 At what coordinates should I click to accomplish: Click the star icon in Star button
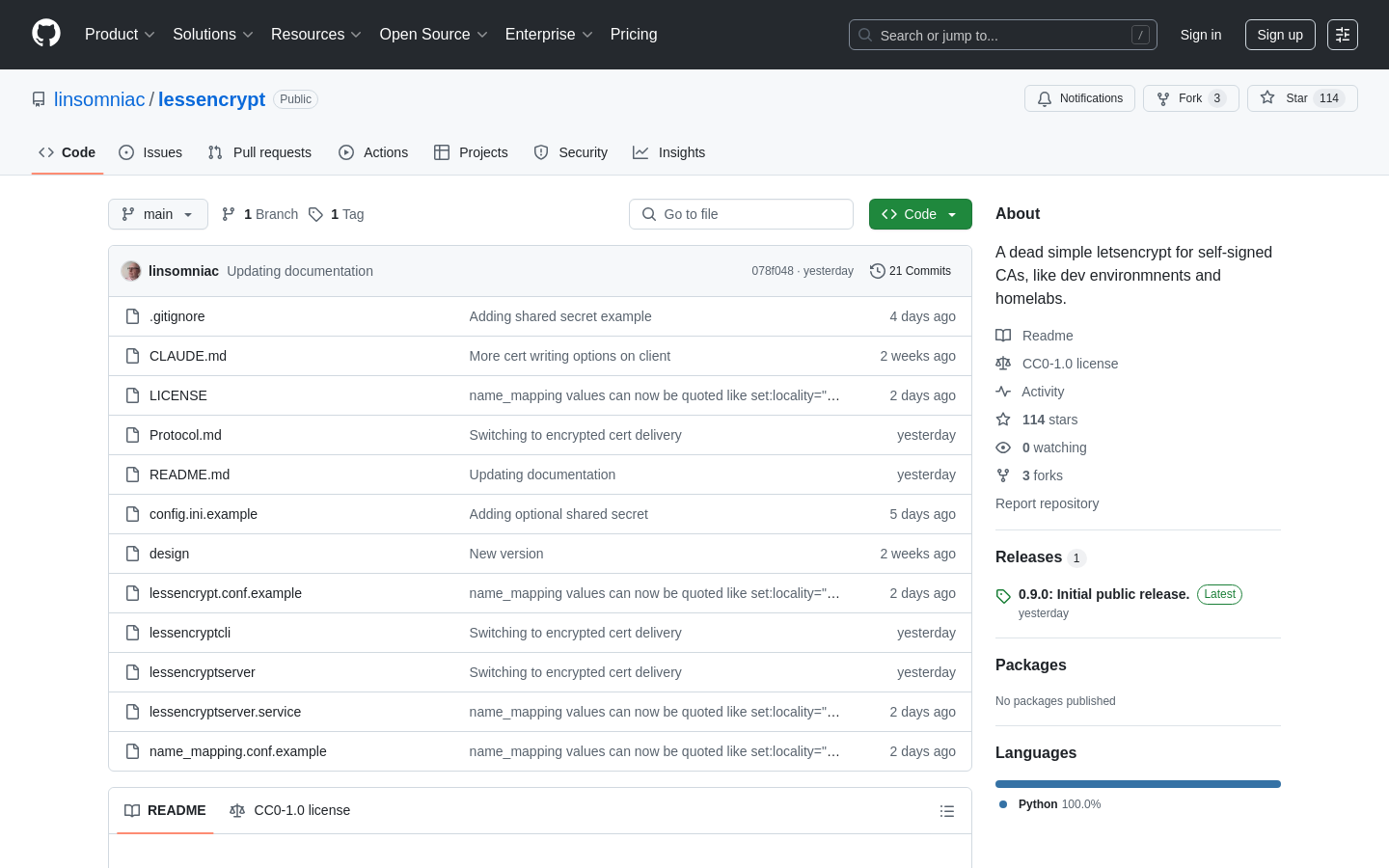coord(1267,98)
